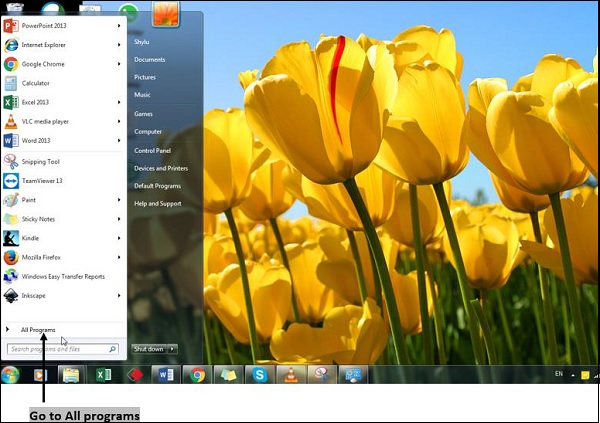This screenshot has height=423, width=600.
Task: Open the Shut down options arrow
Action: click(x=173, y=349)
